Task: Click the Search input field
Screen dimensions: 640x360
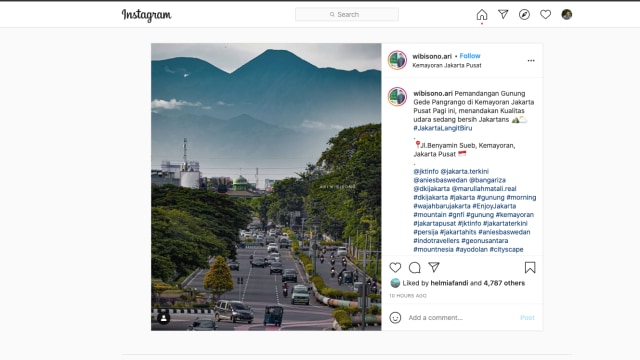Action: point(347,14)
